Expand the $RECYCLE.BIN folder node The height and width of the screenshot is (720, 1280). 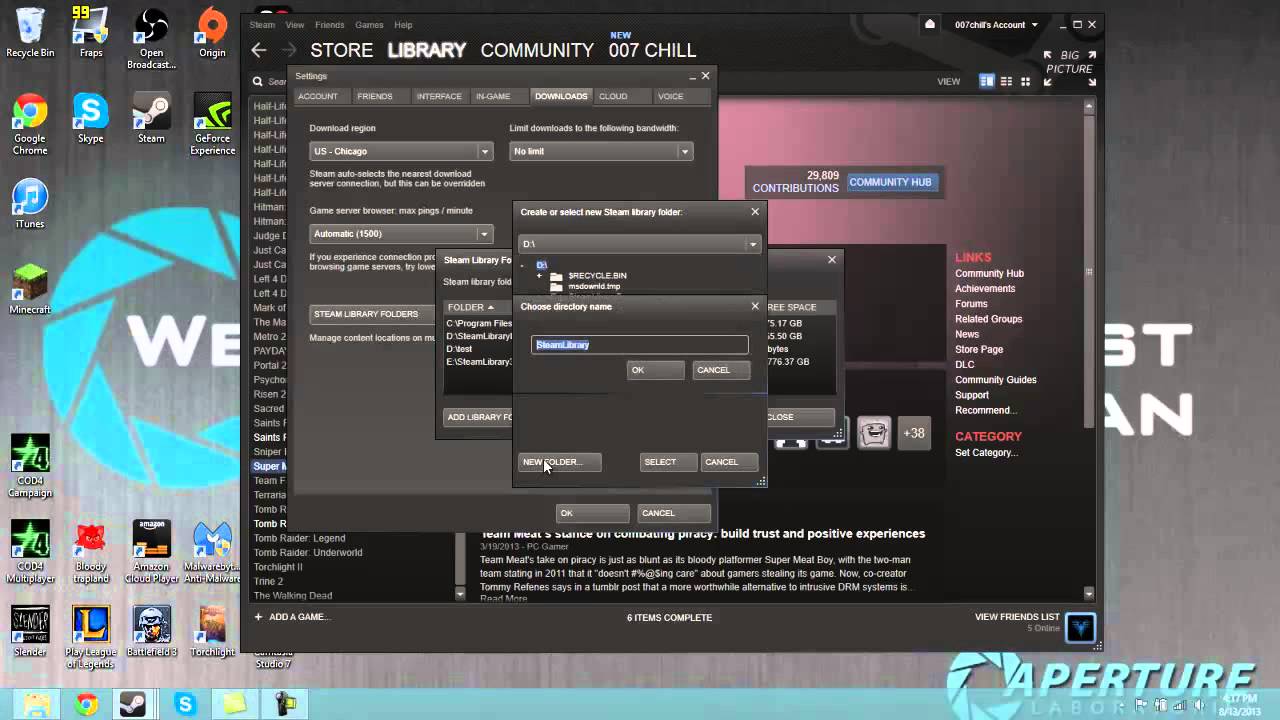click(539, 275)
